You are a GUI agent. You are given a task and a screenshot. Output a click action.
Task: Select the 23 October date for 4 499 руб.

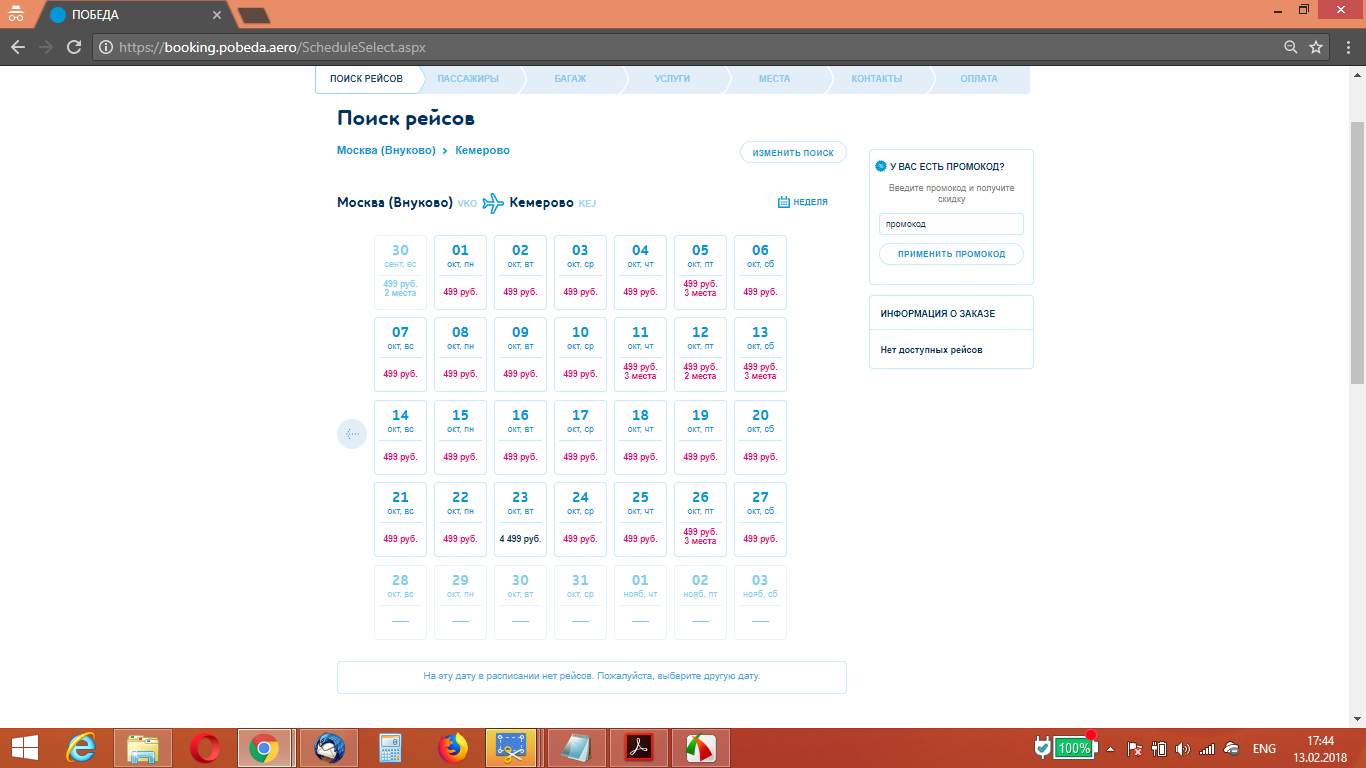(520, 519)
